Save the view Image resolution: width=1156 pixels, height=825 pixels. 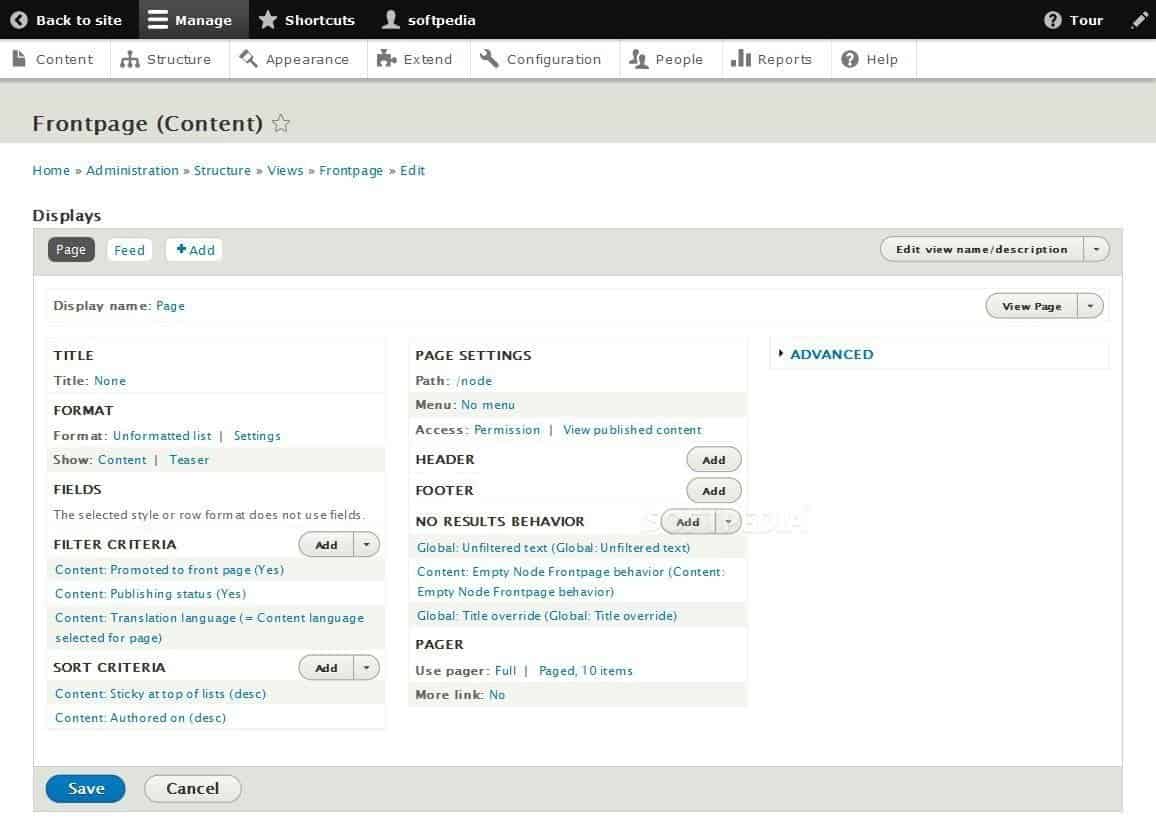(x=86, y=788)
